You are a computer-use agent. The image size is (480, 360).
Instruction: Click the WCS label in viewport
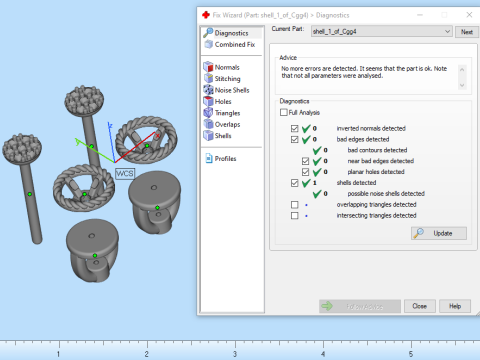[x=125, y=174]
